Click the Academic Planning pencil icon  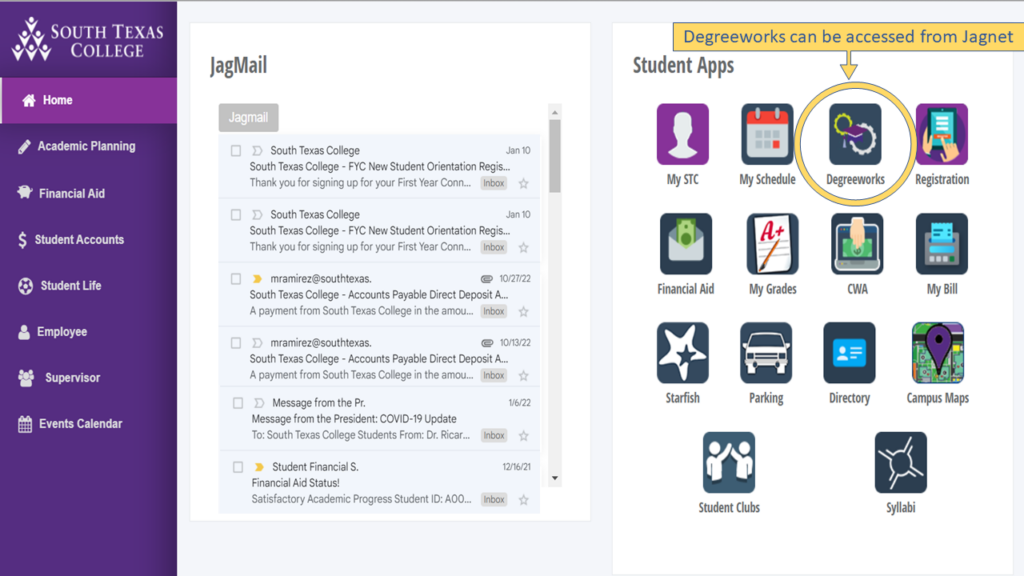pyautogui.click(x=24, y=146)
